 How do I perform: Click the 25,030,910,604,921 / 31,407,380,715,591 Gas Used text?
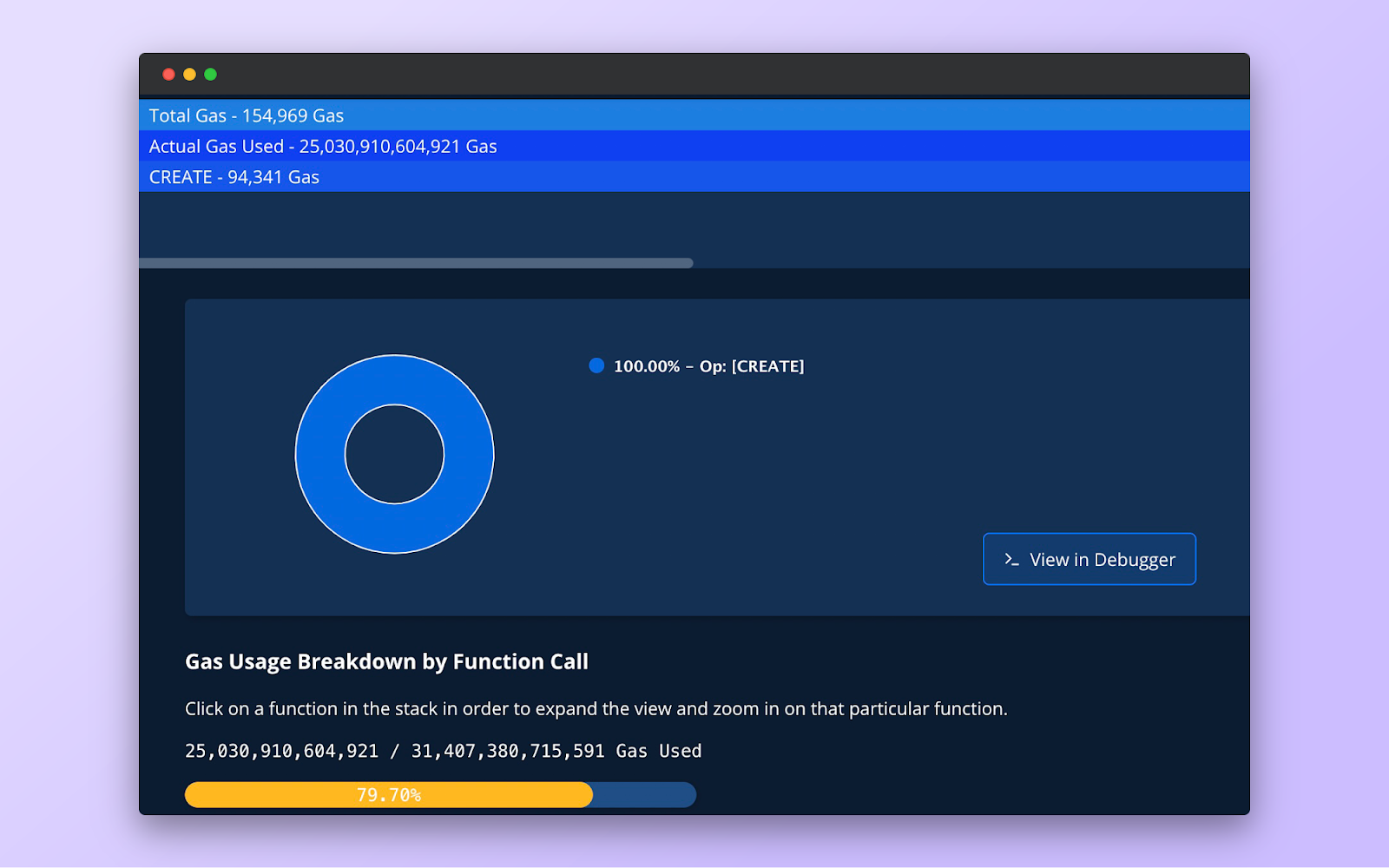click(443, 751)
